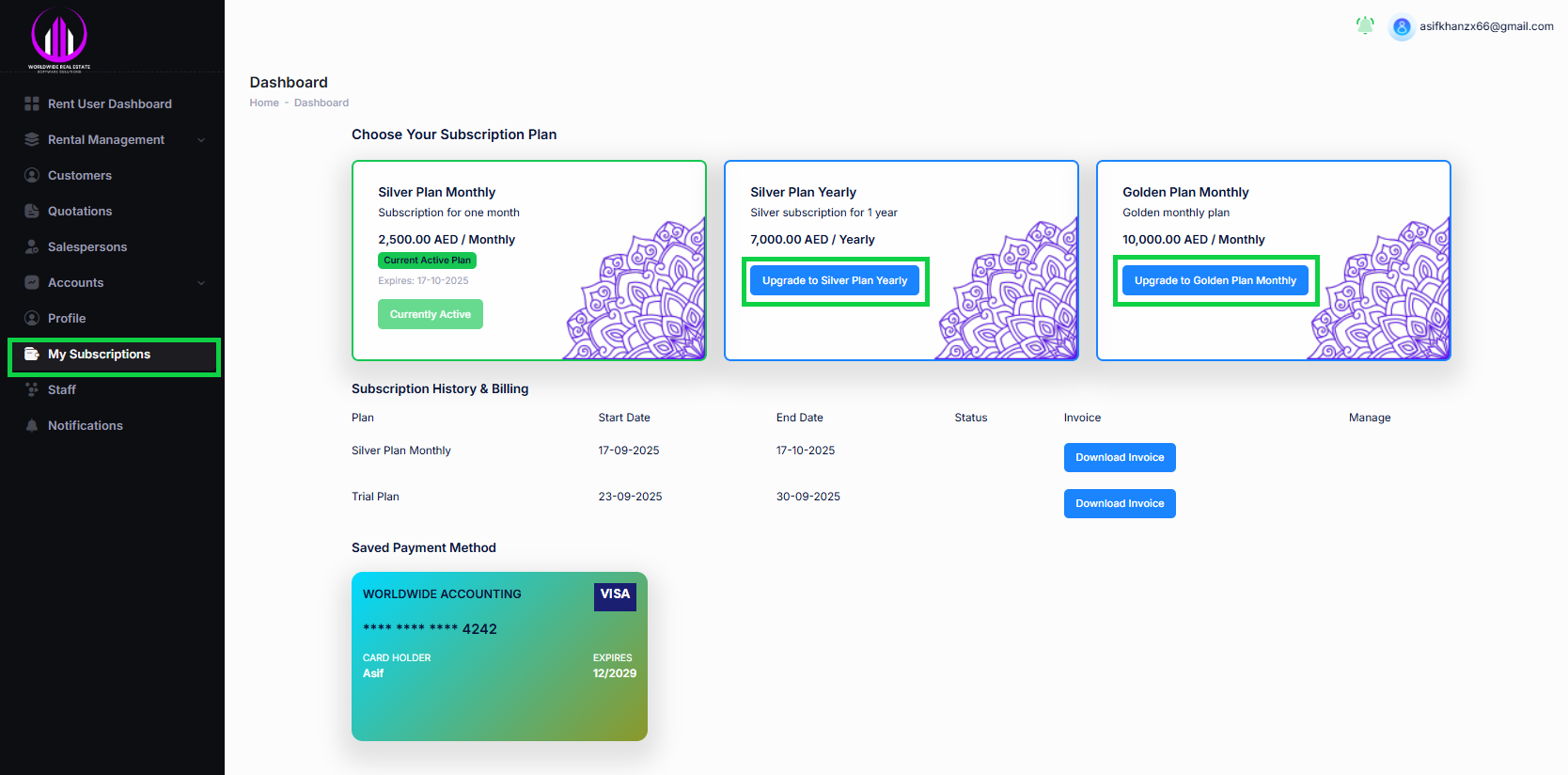Open the notification bell in header
This screenshot has height=775, width=1568.
click(1365, 25)
